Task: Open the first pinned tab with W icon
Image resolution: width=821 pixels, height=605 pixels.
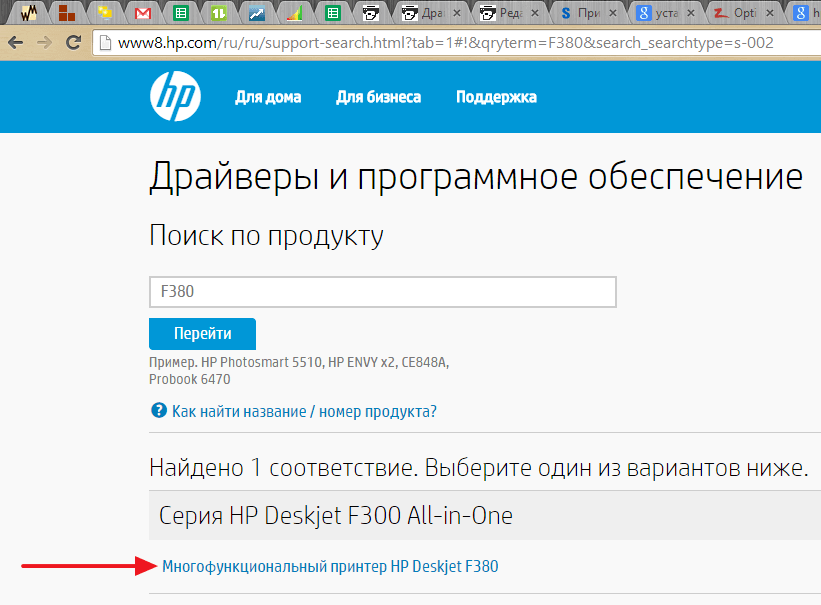Action: [28, 13]
